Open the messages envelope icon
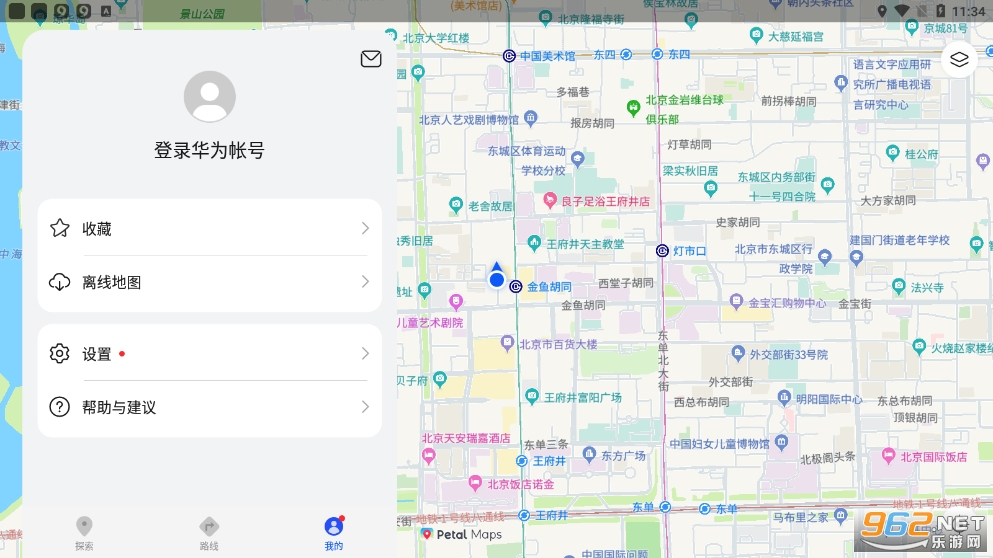The width and height of the screenshot is (993, 558). tap(371, 59)
